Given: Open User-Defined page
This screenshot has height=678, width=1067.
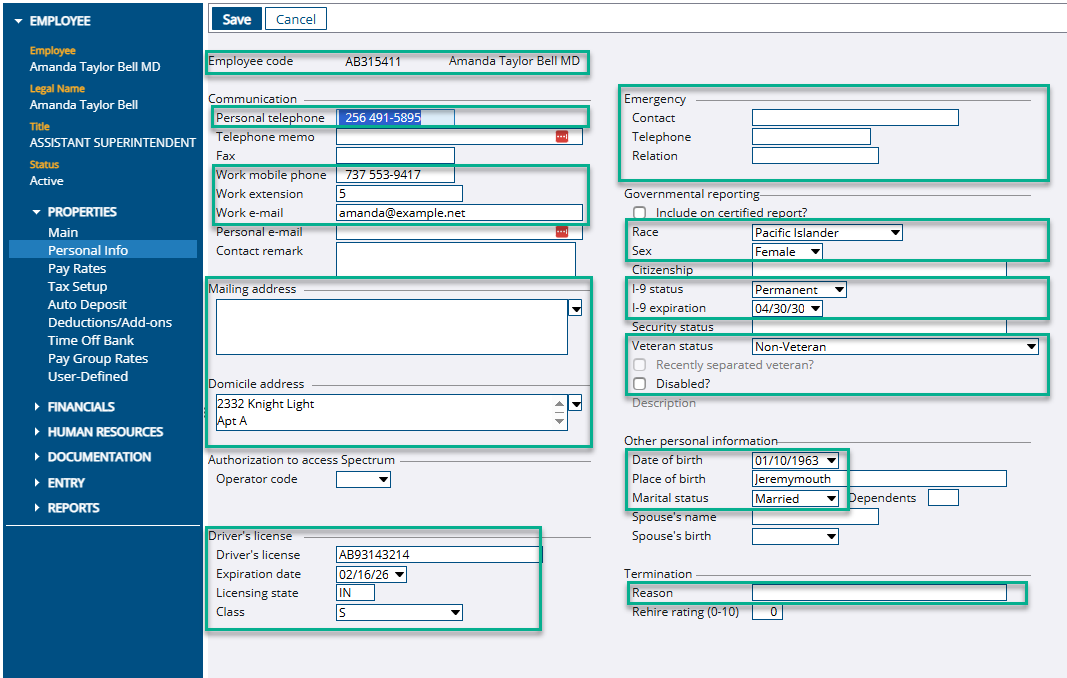Looking at the screenshot, I should tap(88, 376).
